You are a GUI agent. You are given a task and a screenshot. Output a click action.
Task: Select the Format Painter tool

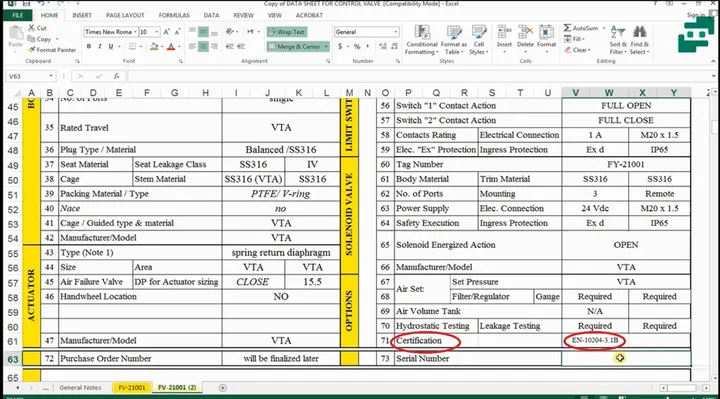tap(52, 50)
